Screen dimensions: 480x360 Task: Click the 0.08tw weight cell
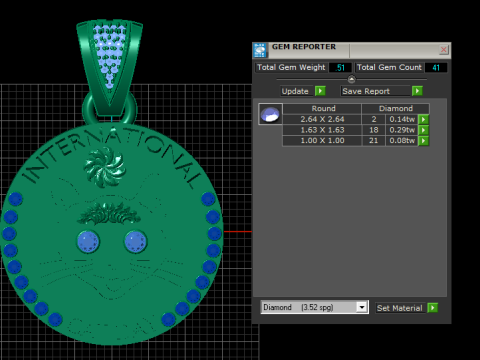point(402,141)
